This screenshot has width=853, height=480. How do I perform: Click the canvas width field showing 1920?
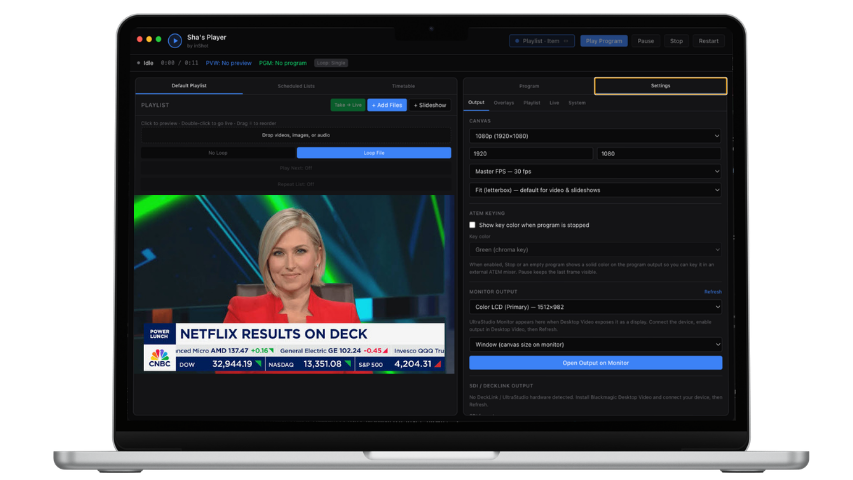531,153
